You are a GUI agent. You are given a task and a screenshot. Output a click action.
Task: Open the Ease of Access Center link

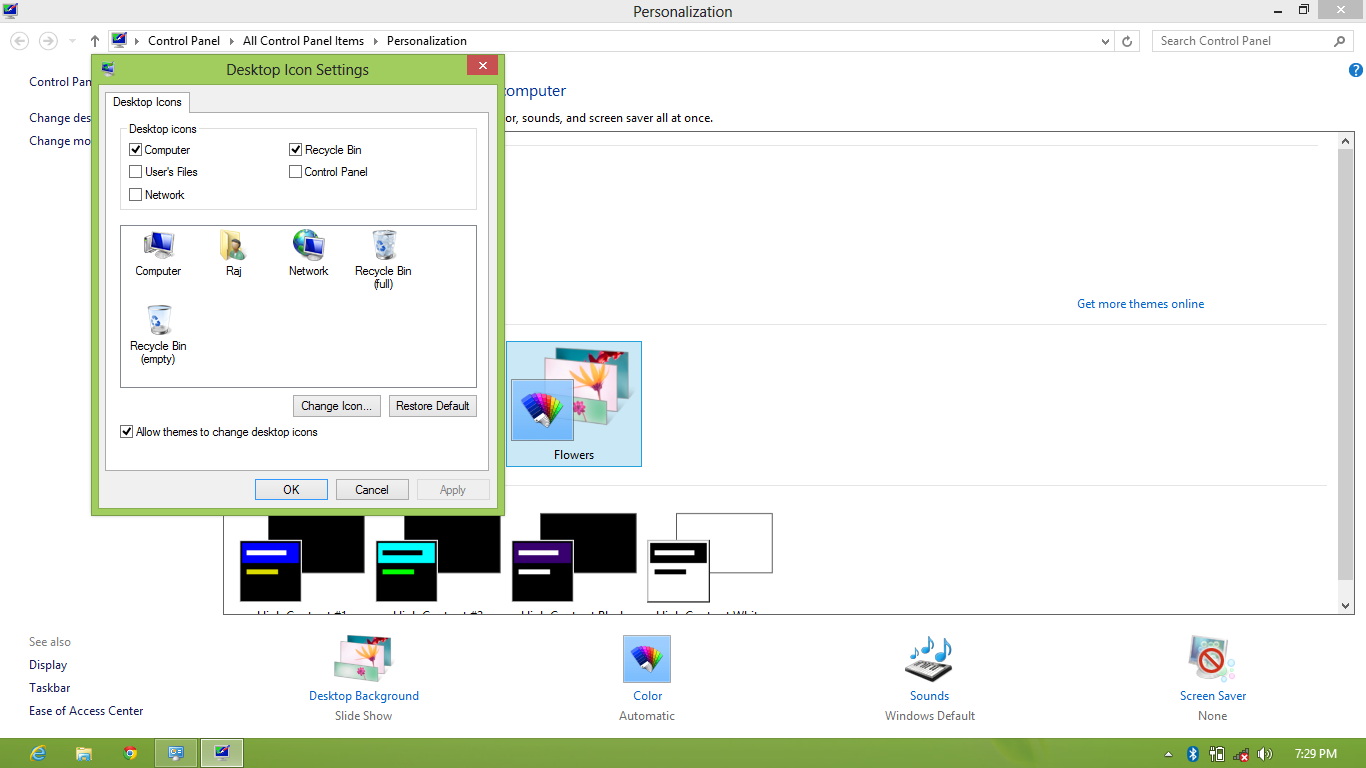pos(86,711)
